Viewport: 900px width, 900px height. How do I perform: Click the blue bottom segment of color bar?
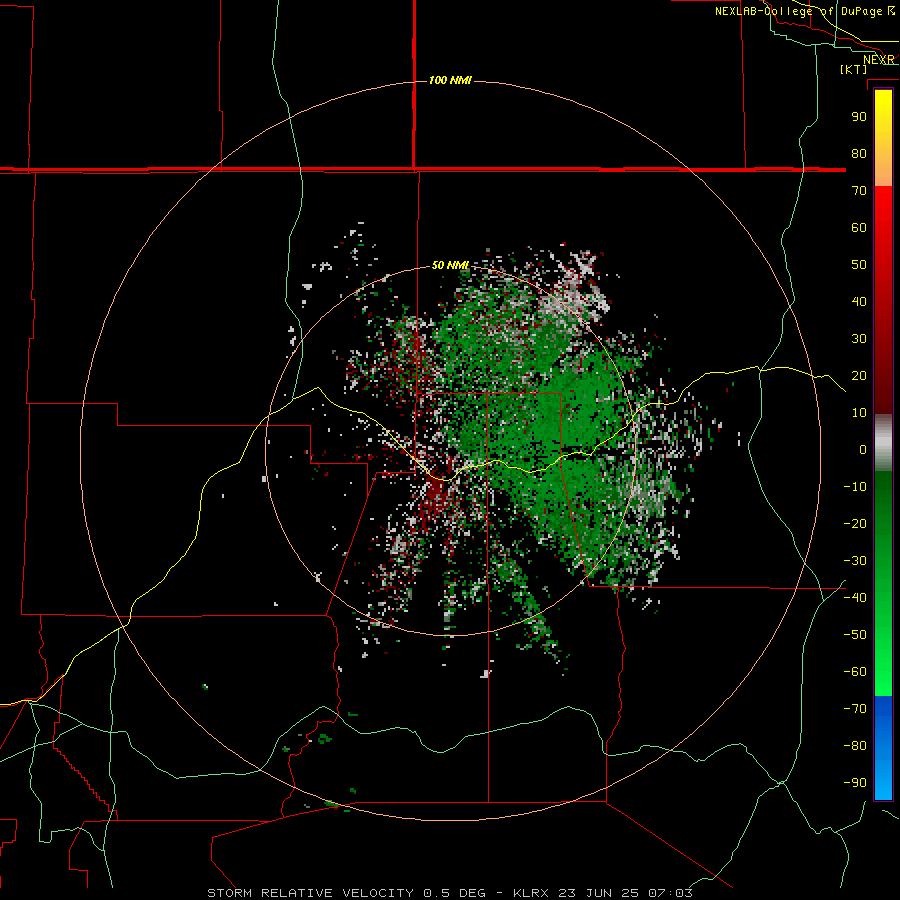click(x=883, y=748)
